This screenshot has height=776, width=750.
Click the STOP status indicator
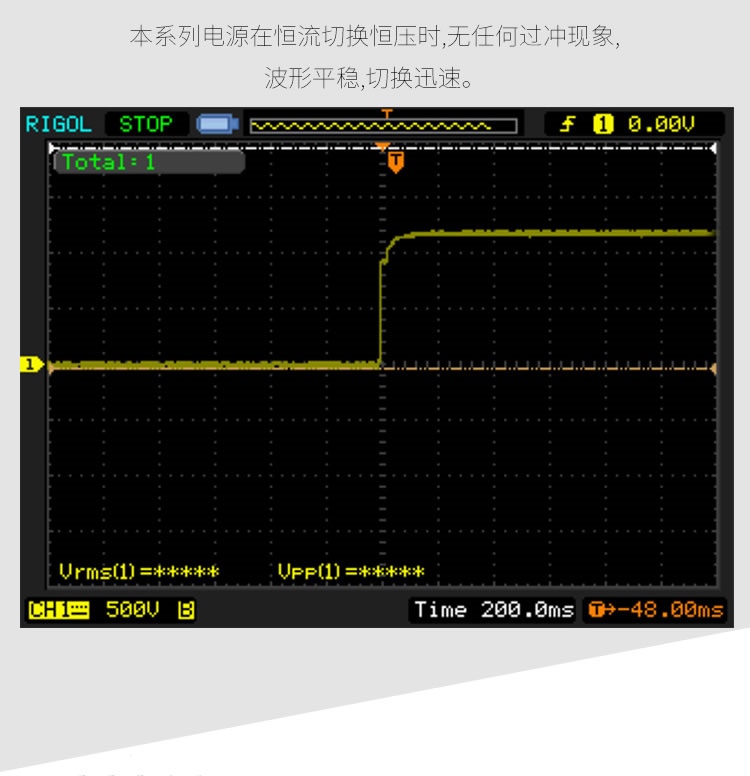click(146, 124)
